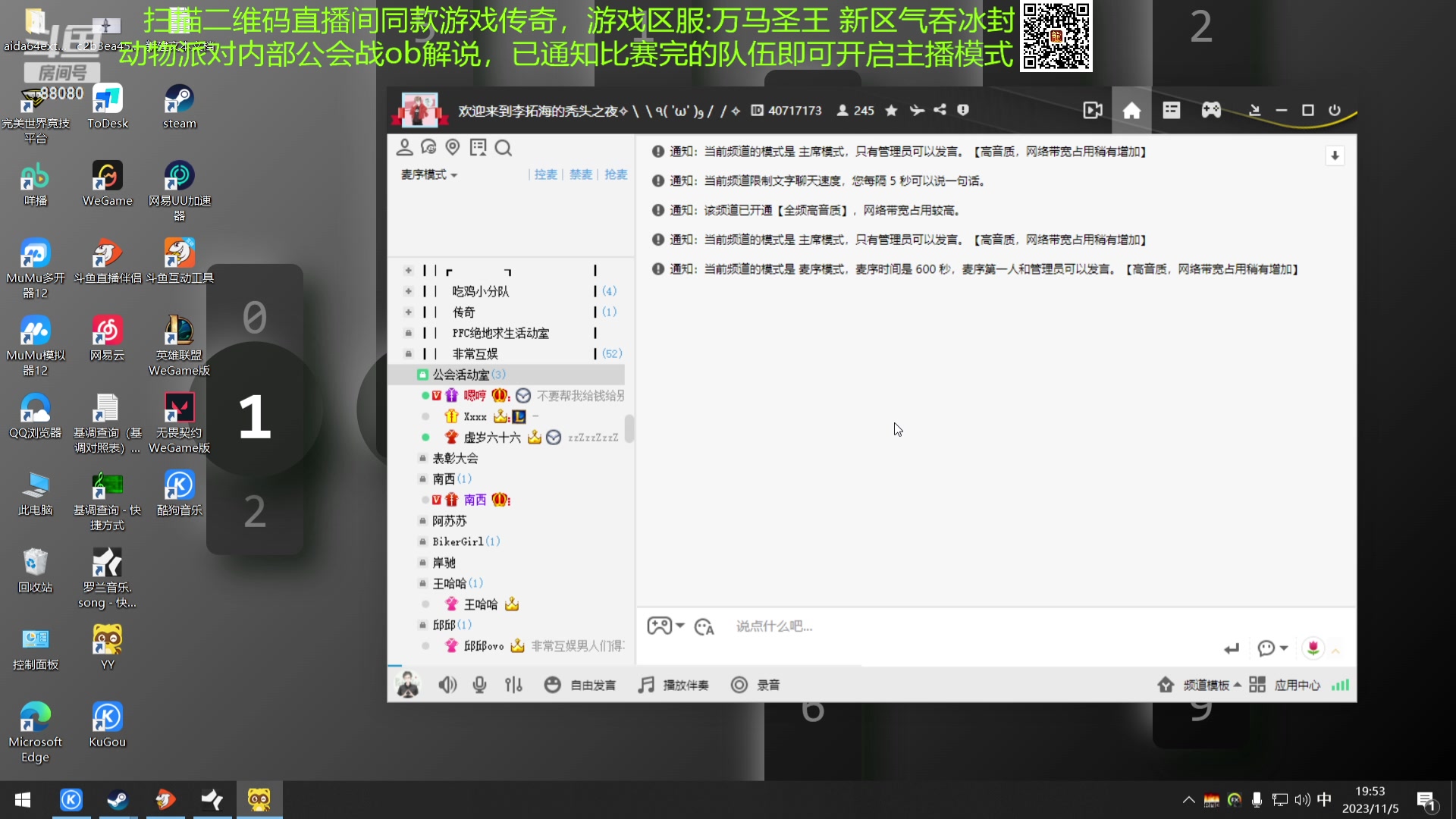1456x819 pixels.
Task: Collapse the 频道模板 panel via its arrow
Action: (x=1236, y=685)
